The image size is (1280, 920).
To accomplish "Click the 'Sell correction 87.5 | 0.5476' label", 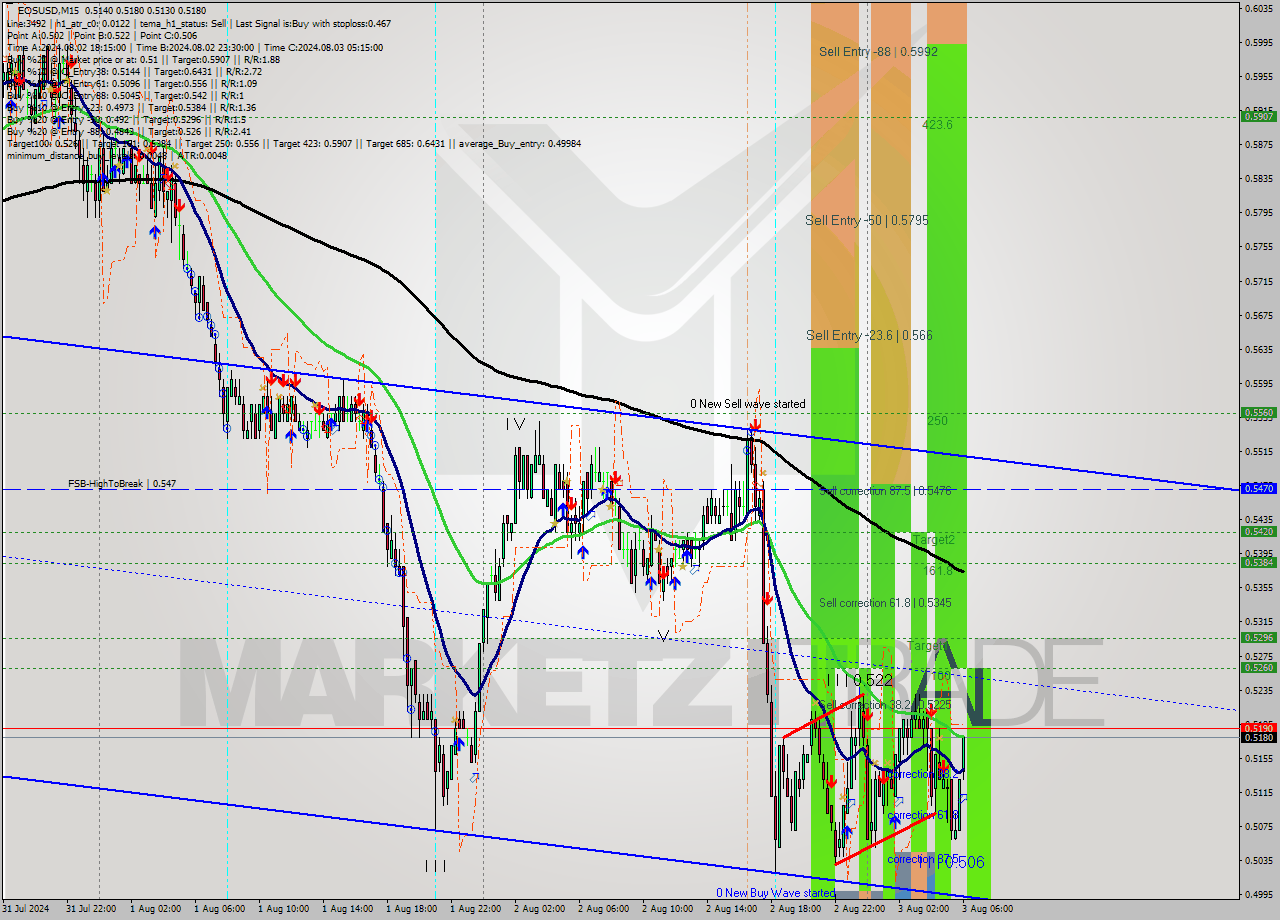I will tap(885, 491).
